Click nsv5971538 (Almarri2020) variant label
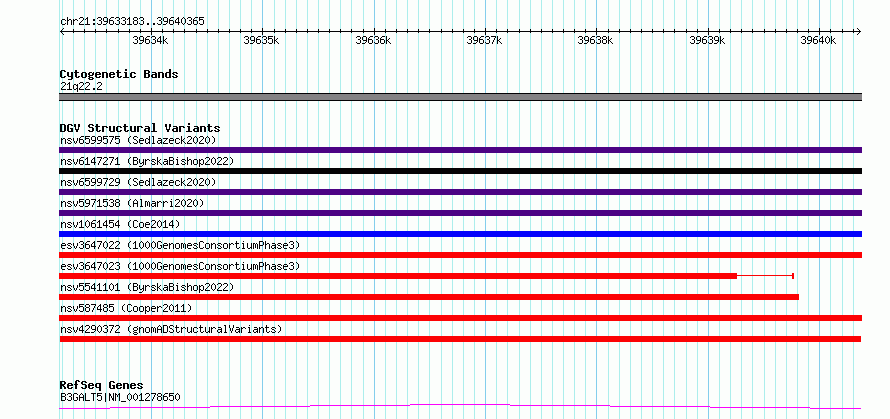 pos(132,203)
